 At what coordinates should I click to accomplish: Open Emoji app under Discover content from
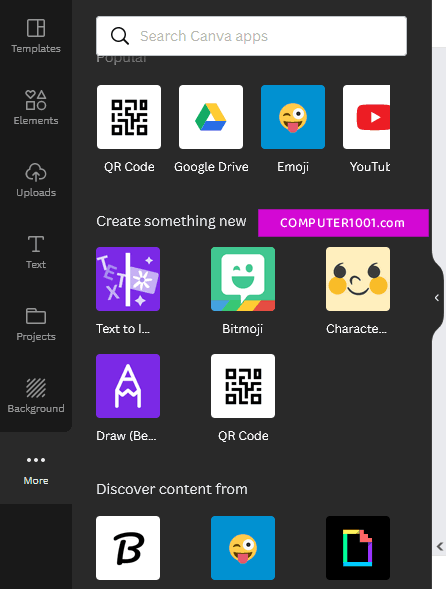click(243, 548)
